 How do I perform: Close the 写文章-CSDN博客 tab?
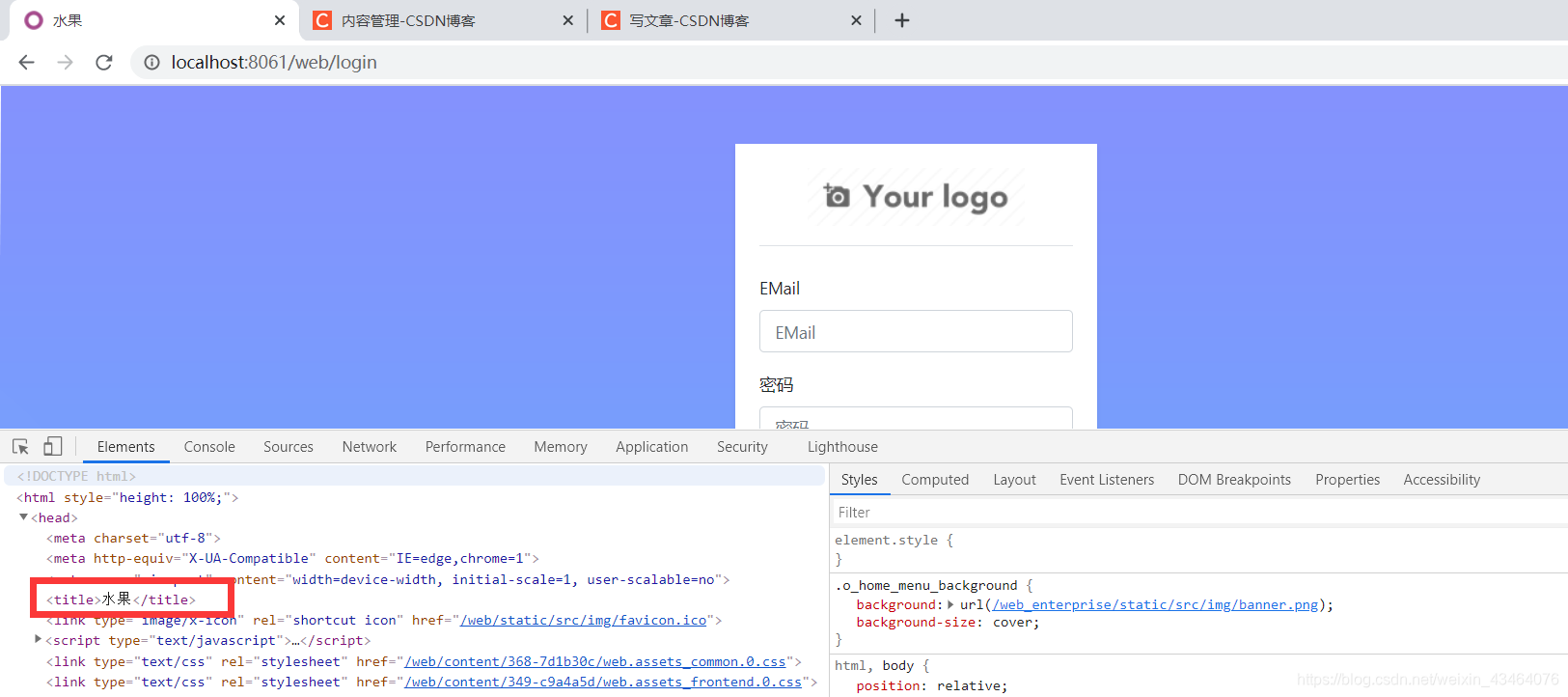click(x=856, y=20)
